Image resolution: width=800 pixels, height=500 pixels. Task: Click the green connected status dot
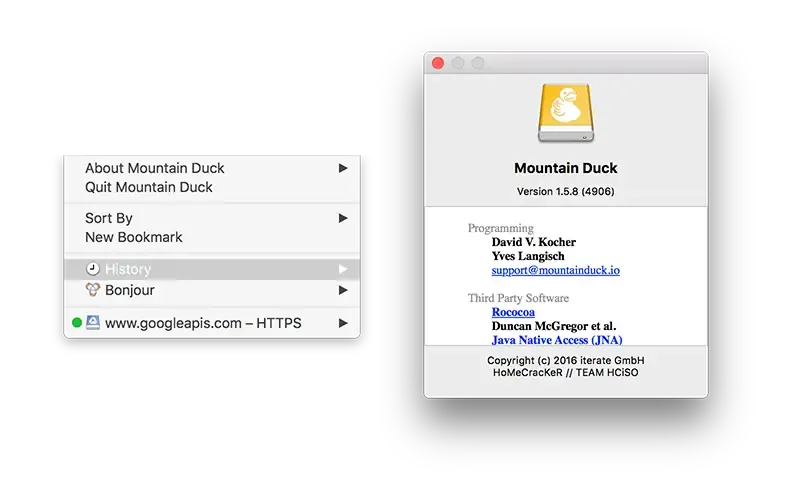point(77,322)
